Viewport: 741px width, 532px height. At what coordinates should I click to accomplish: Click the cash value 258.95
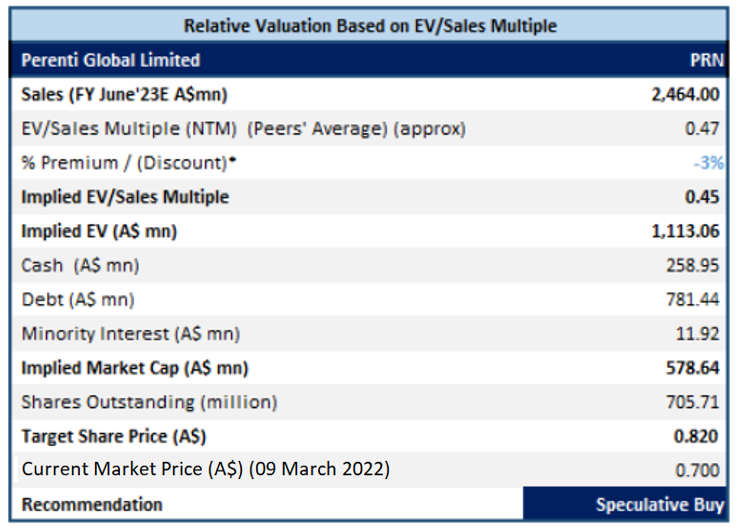tap(693, 266)
